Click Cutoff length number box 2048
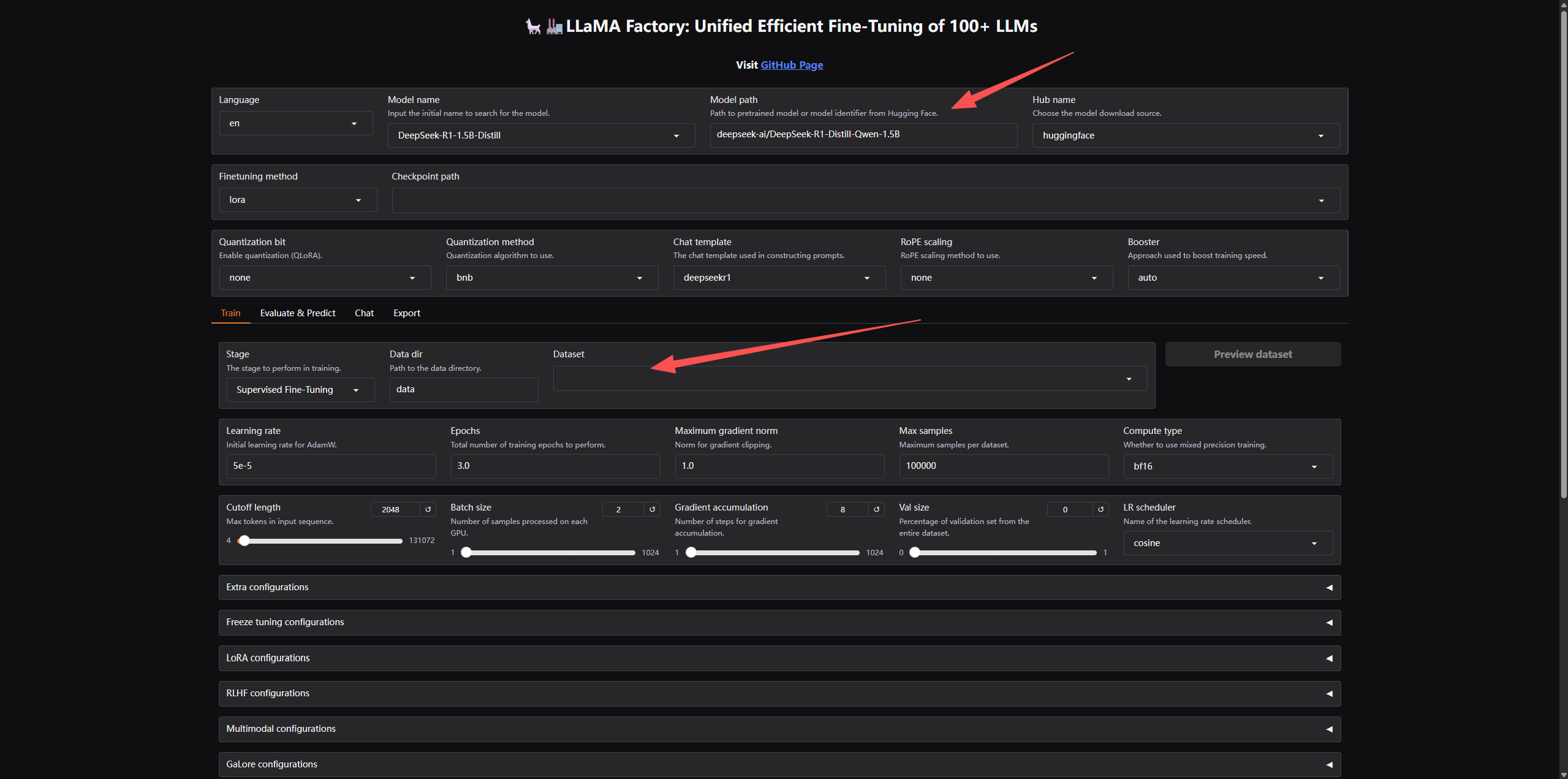This screenshot has width=1568, height=779. coord(395,509)
